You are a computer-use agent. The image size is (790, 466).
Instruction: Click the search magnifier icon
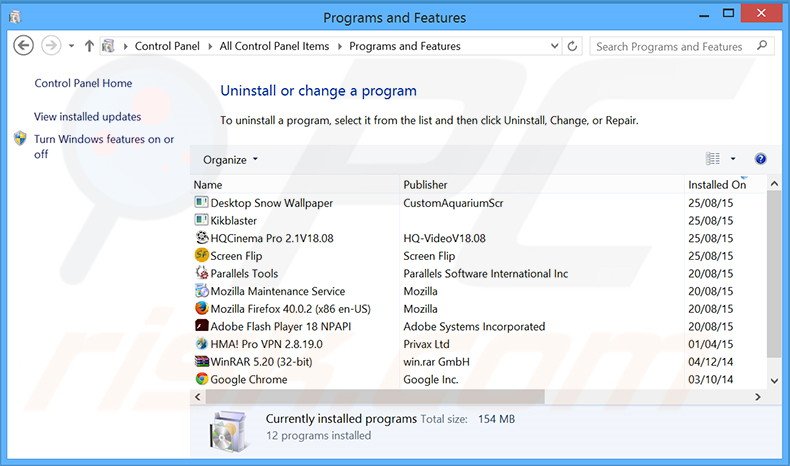(762, 45)
